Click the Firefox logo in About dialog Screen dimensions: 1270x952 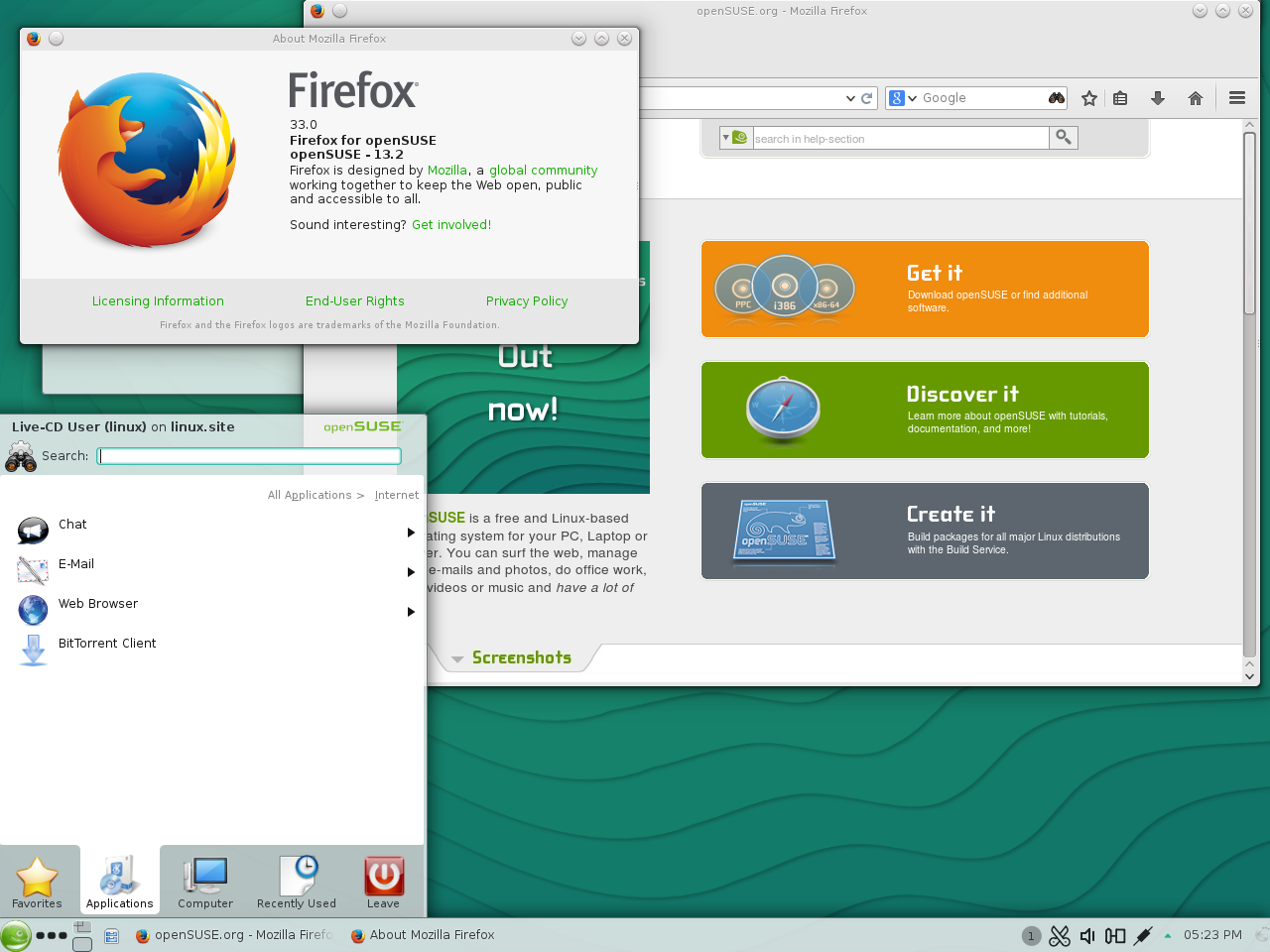(147, 161)
